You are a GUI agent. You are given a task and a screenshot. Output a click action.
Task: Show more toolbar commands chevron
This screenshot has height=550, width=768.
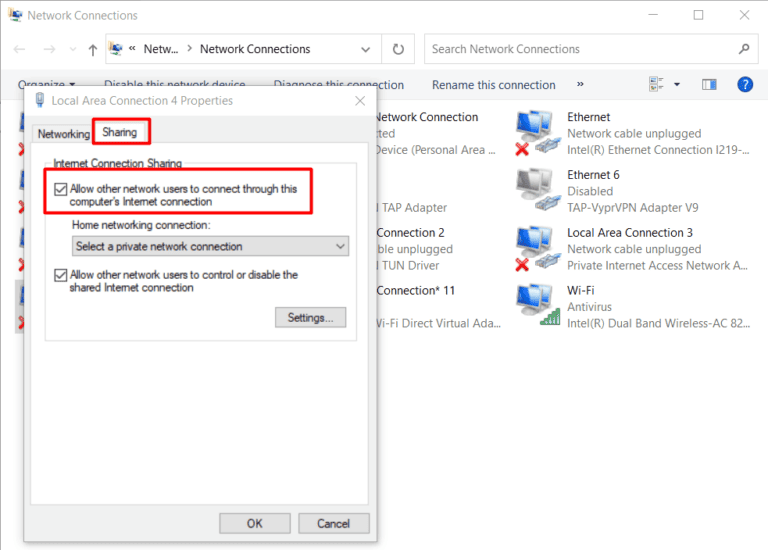coord(580,85)
